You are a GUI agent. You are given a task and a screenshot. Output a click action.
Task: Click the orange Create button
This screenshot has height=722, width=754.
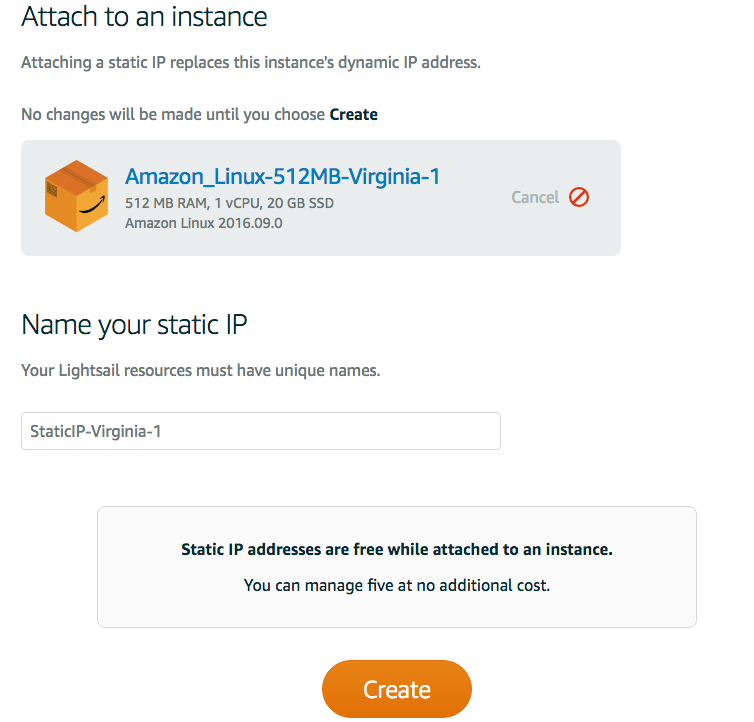point(397,689)
